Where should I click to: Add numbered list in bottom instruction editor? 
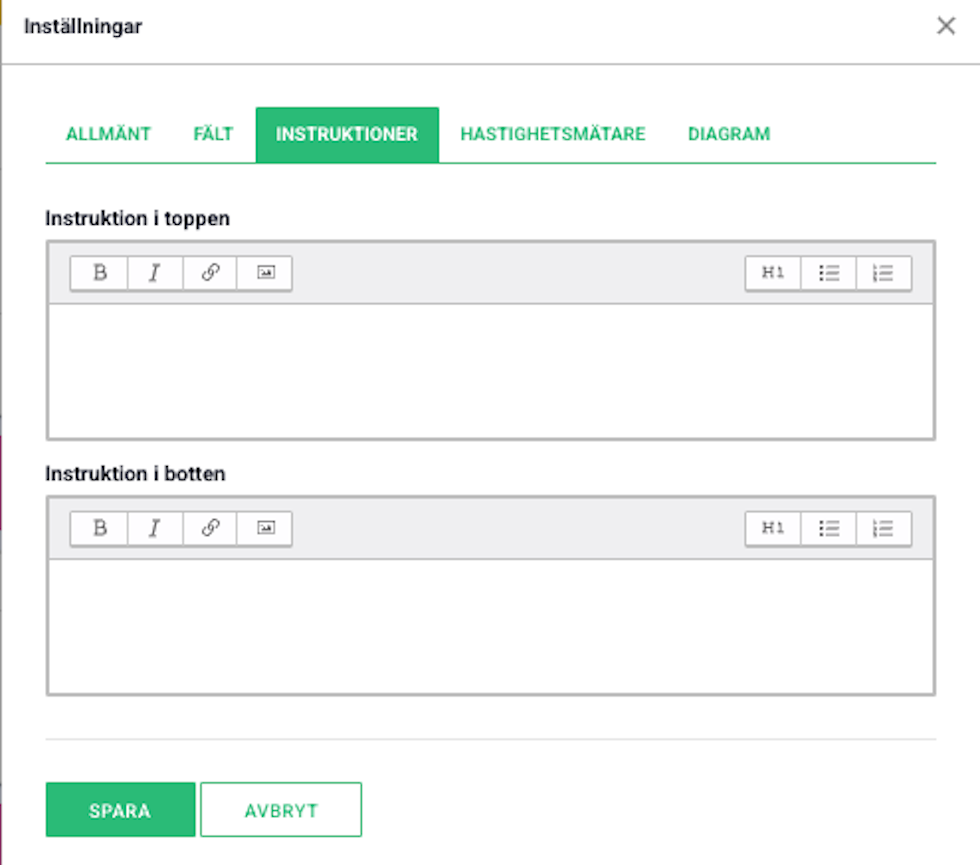pos(884,528)
